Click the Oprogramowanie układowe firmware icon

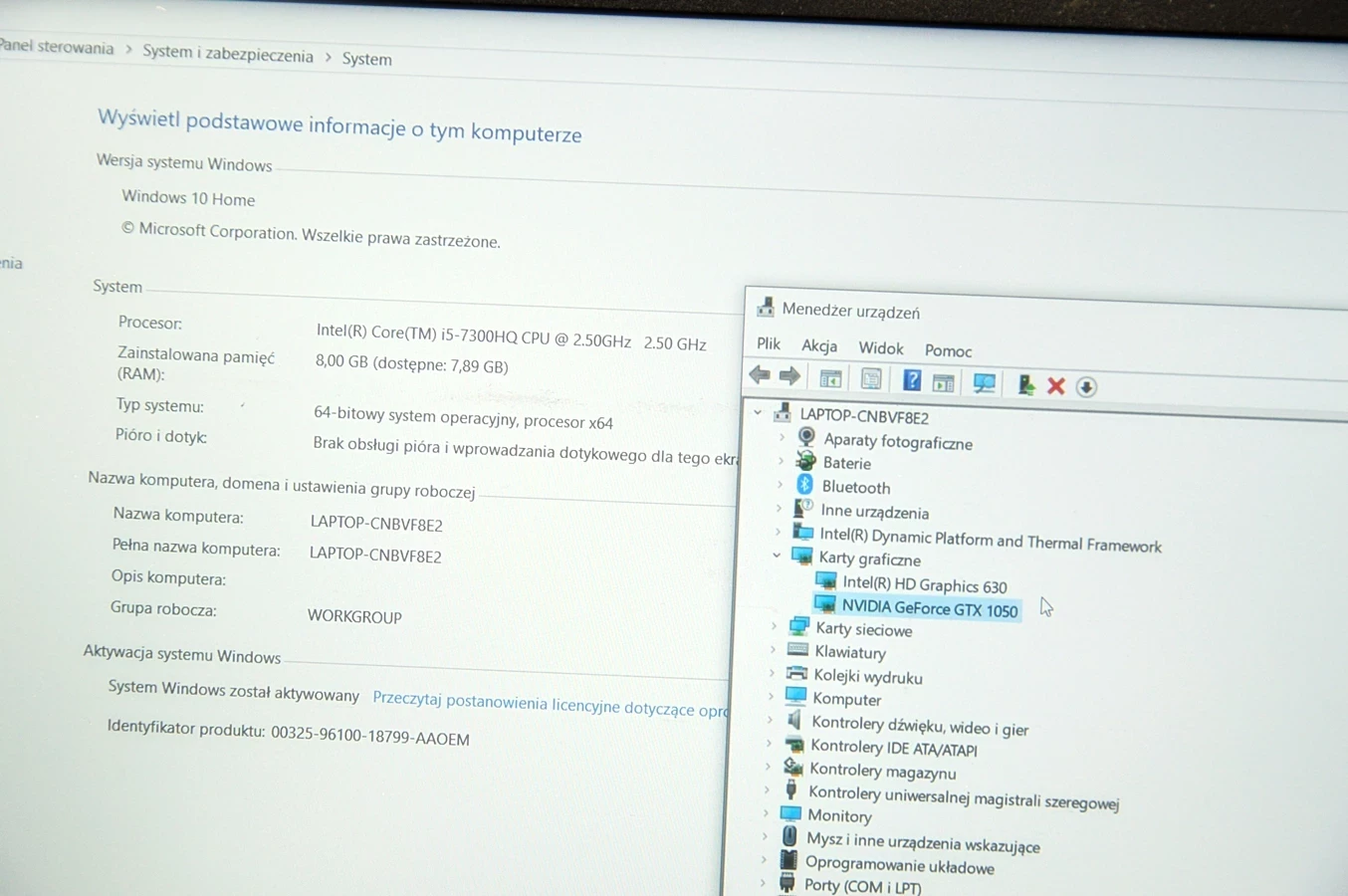tap(788, 859)
